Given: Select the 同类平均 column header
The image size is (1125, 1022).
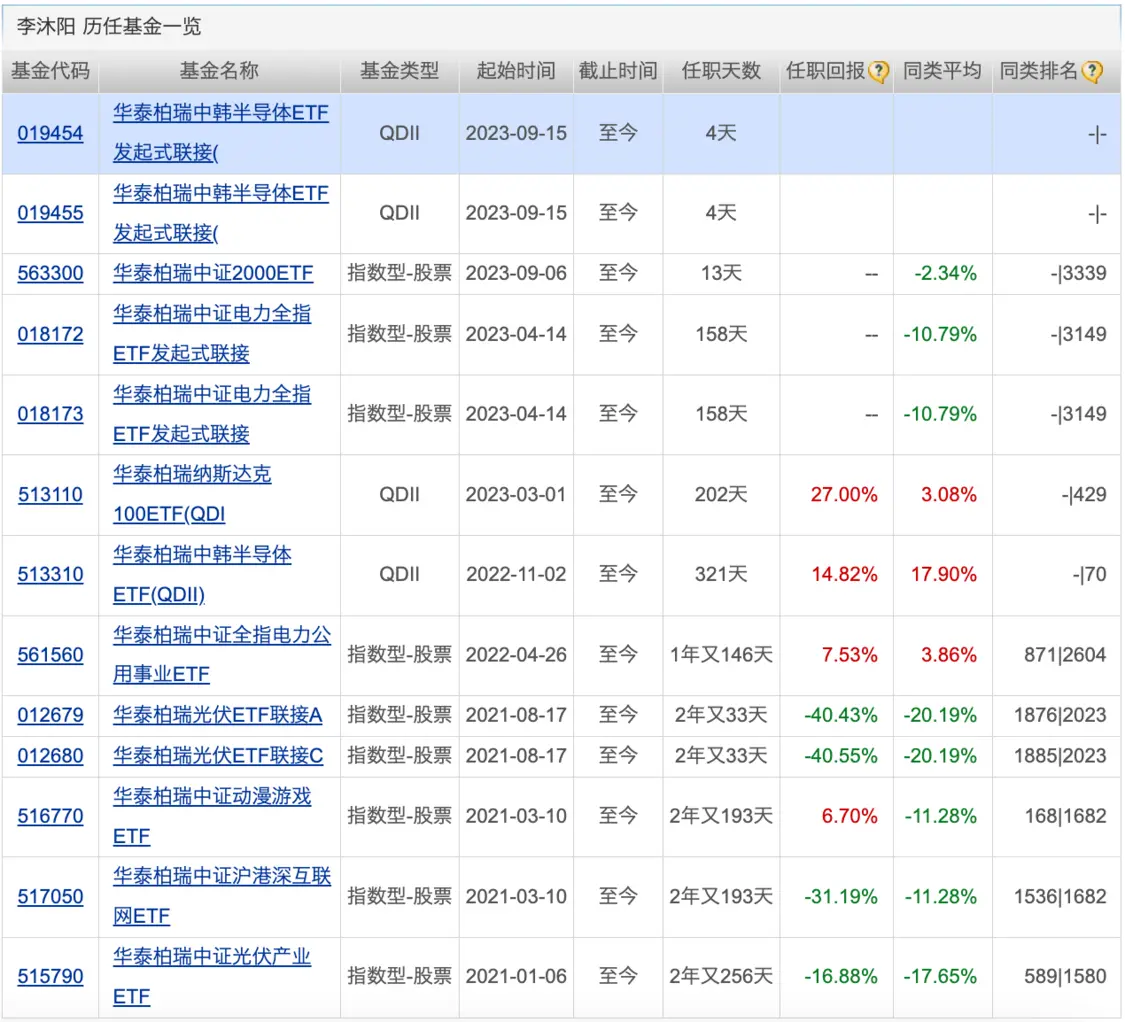Looking at the screenshot, I should (x=942, y=71).
